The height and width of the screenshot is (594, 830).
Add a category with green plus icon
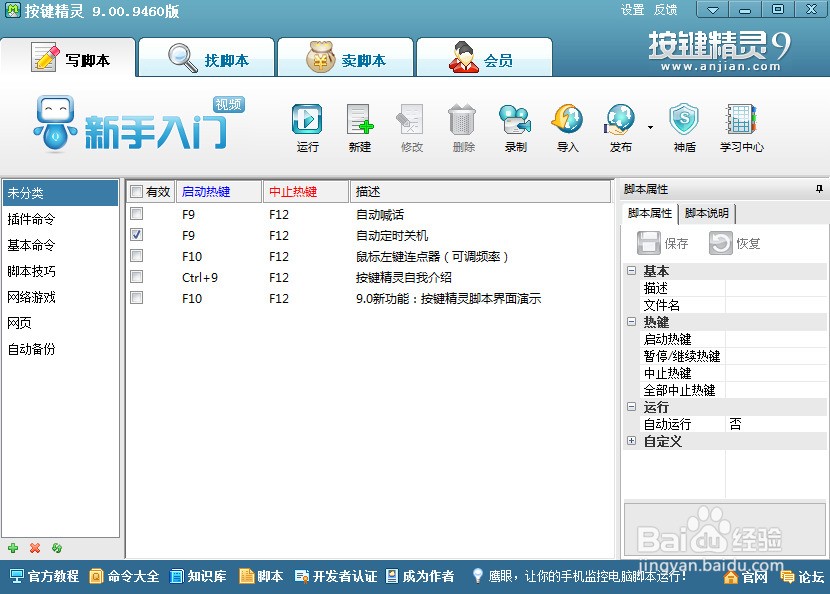coord(13,548)
